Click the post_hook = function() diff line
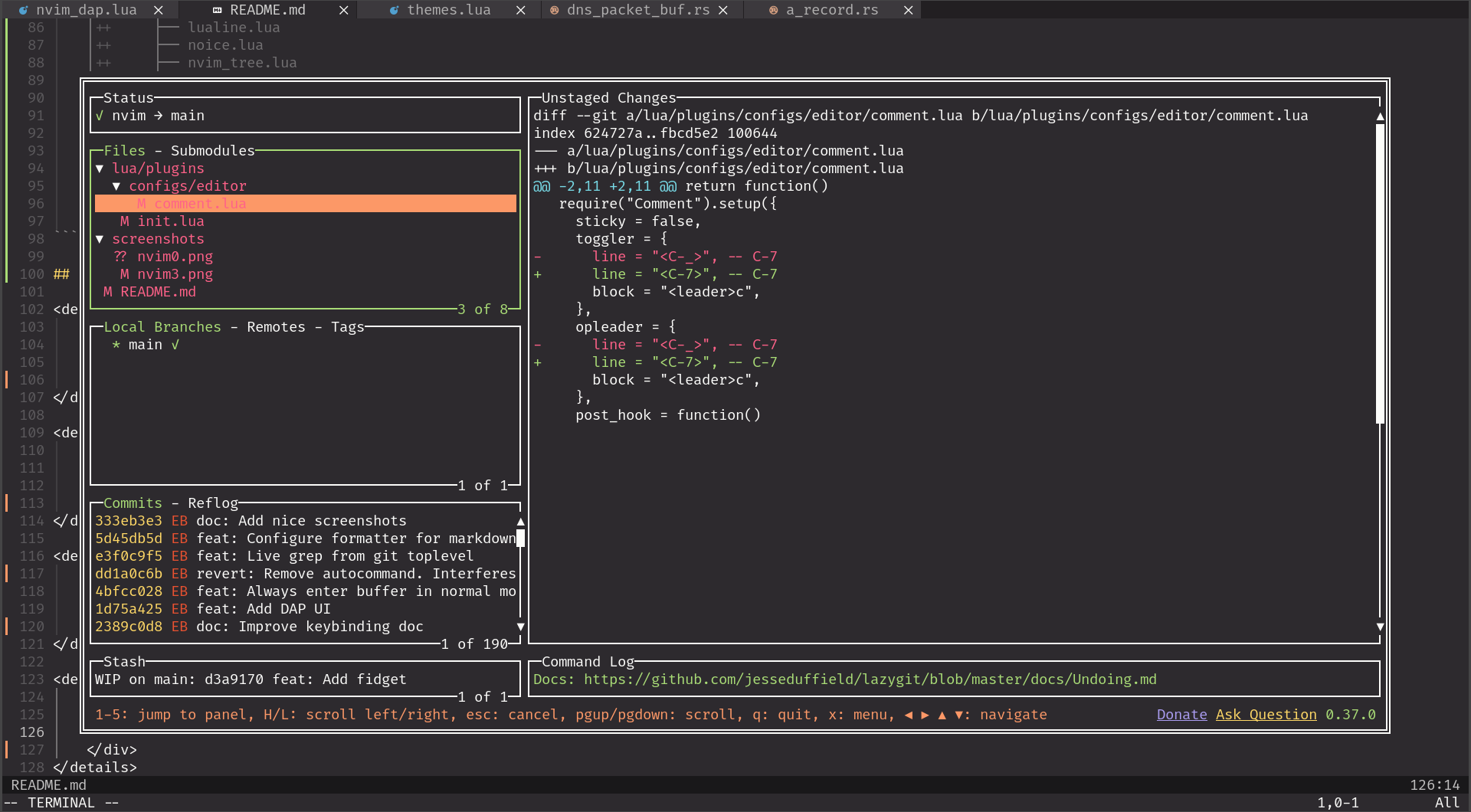 click(668, 415)
